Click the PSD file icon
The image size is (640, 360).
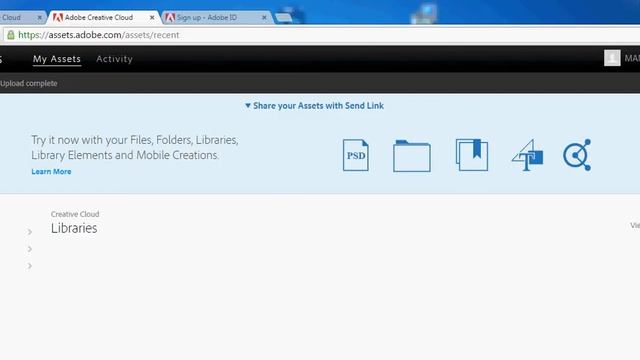356,155
